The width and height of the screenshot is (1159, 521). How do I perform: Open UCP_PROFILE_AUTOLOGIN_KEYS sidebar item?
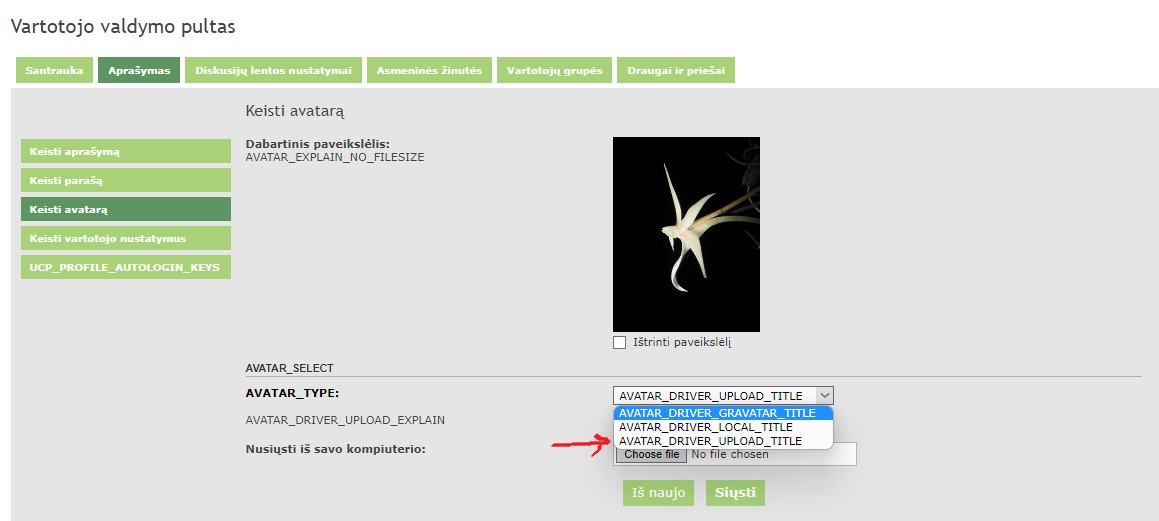(126, 267)
